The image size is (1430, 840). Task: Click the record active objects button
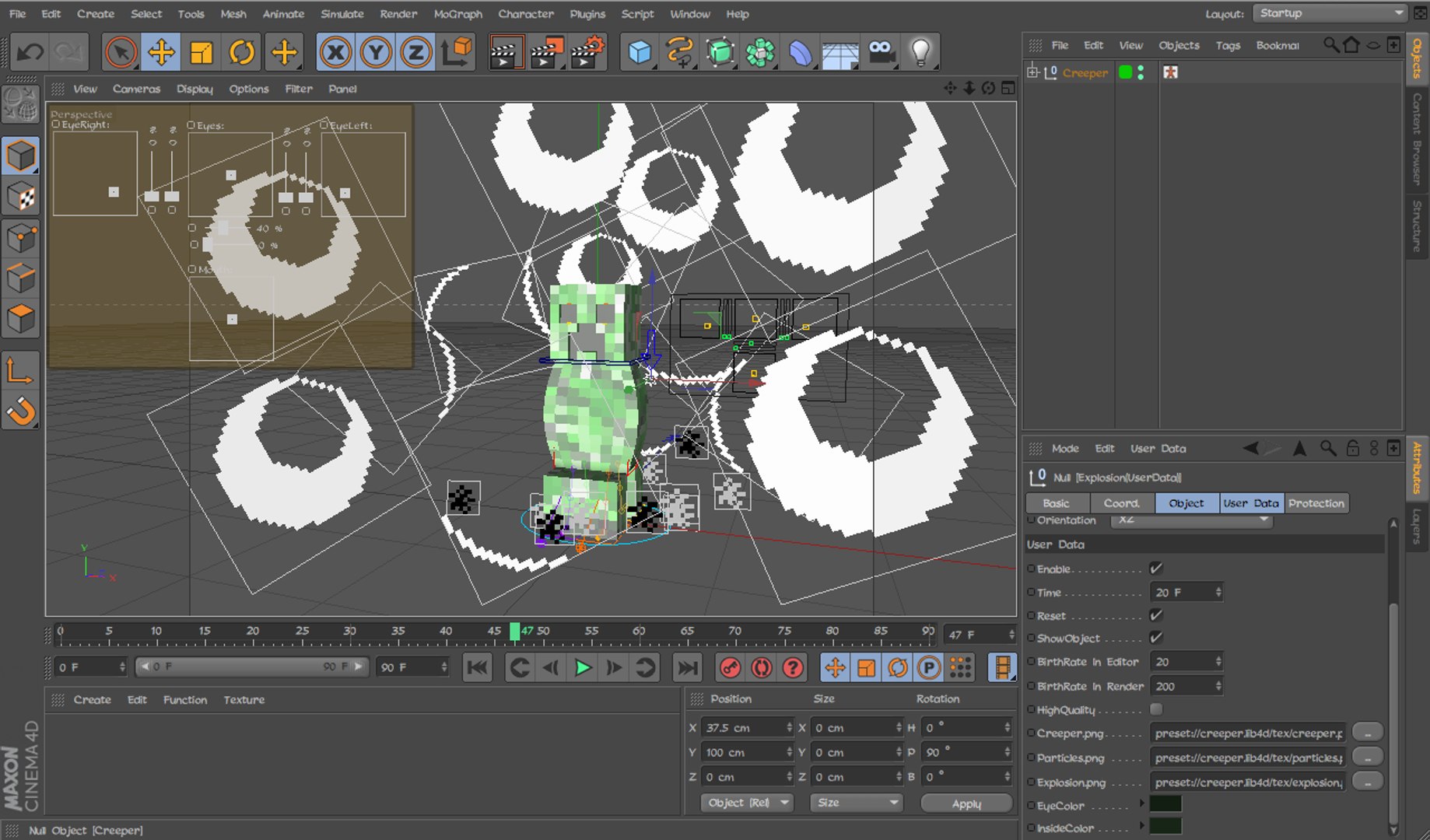(730, 667)
